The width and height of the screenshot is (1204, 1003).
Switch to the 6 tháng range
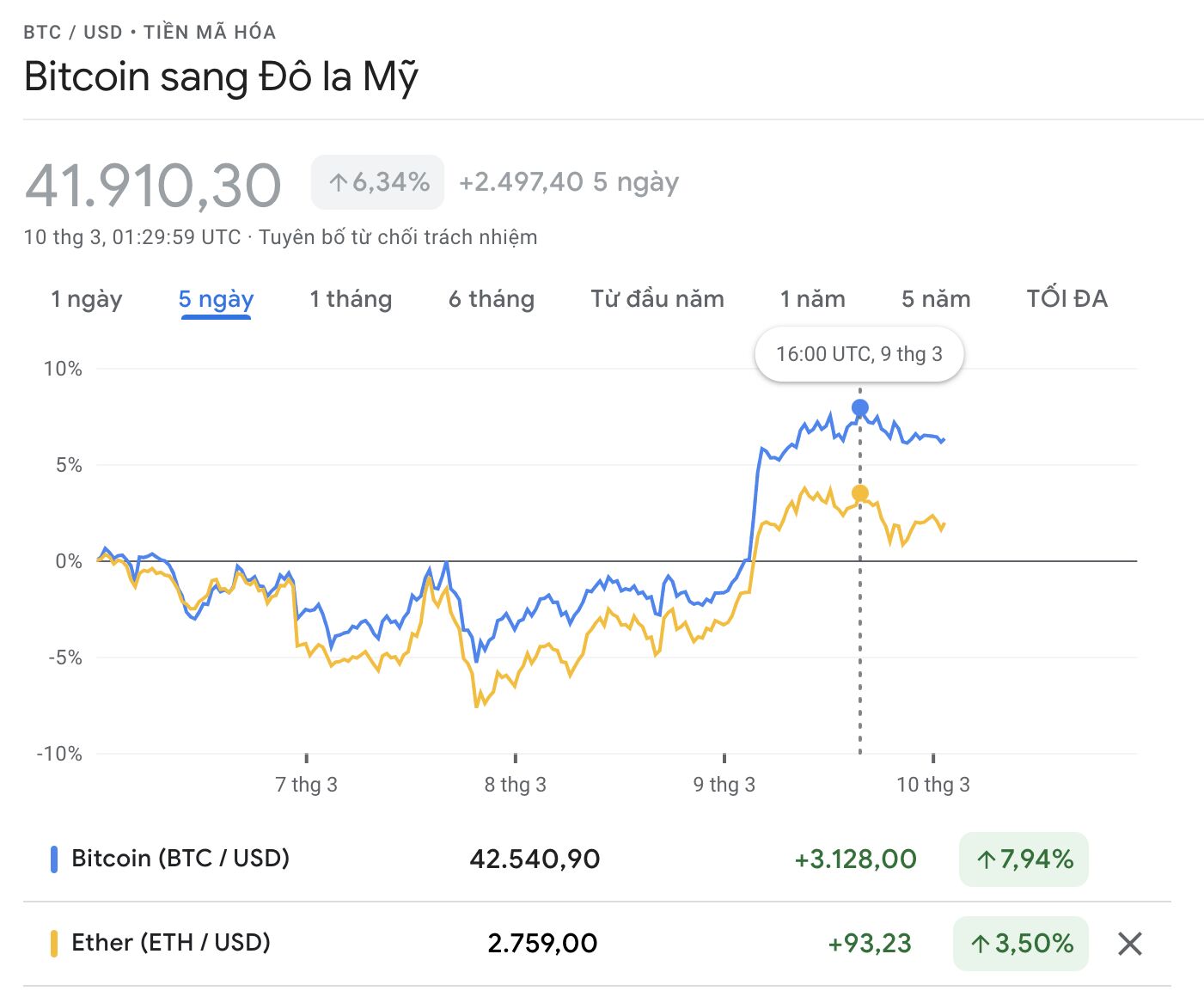click(x=492, y=299)
